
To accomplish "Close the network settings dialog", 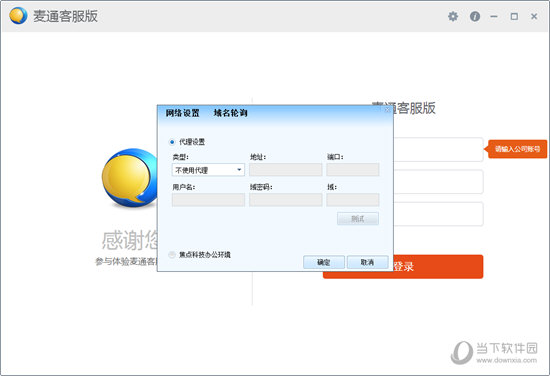I will 388,109.
